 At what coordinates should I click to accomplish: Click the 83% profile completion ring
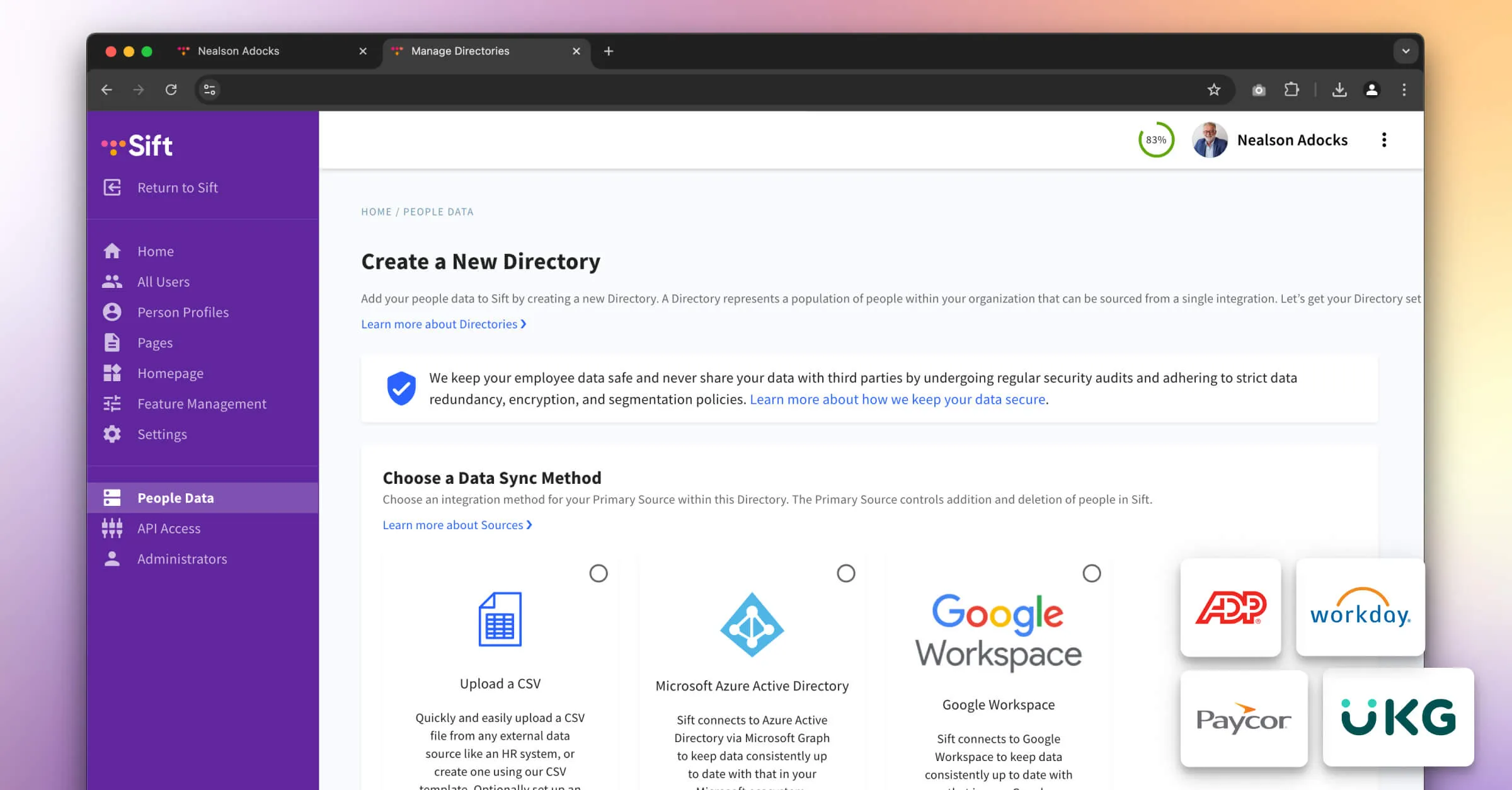tap(1155, 140)
